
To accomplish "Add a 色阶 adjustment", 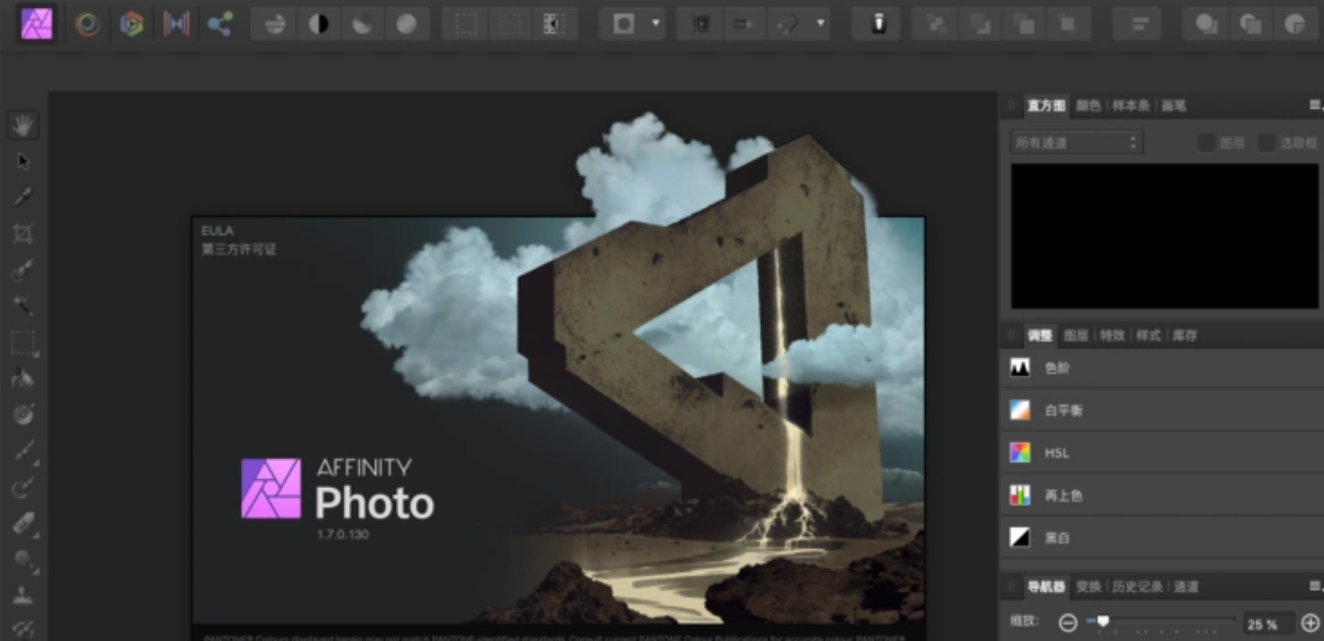I will tap(1162, 368).
